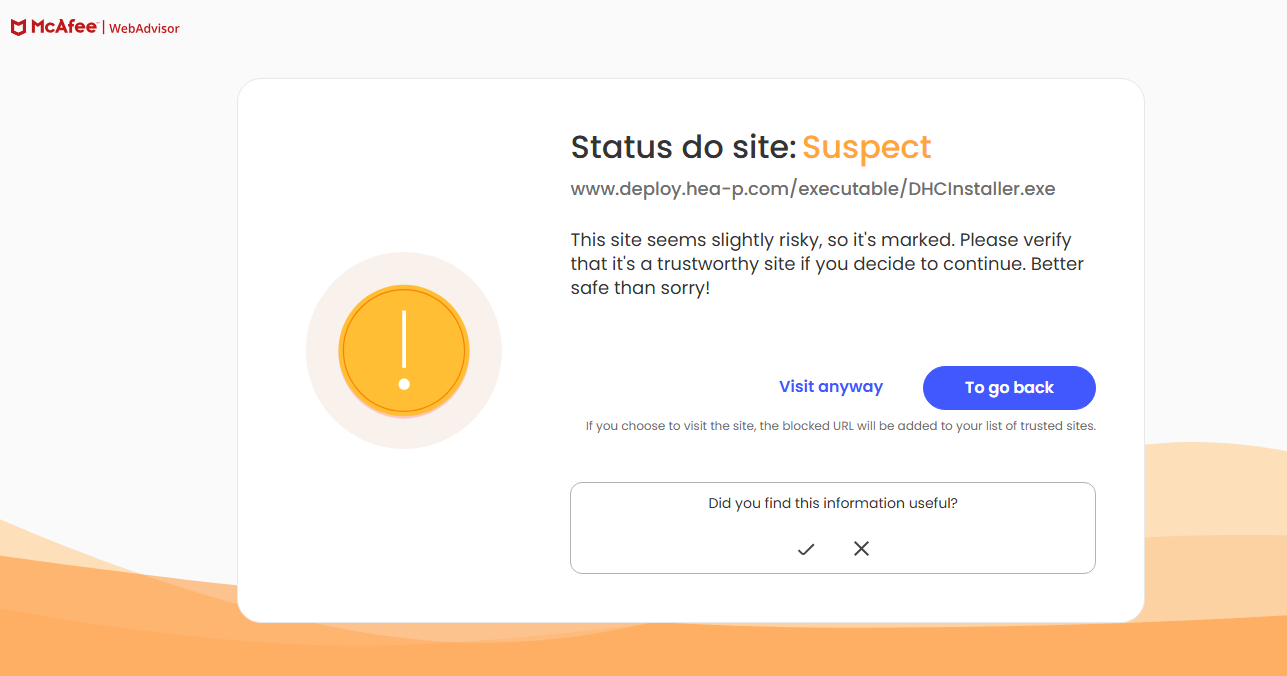Click the trusted sites notice text

[x=841, y=426]
